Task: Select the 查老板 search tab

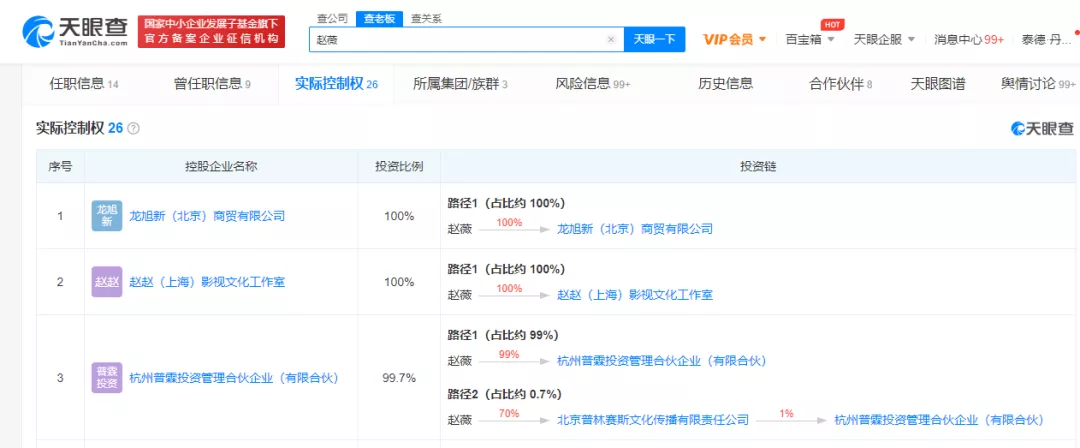Action: coord(380,19)
